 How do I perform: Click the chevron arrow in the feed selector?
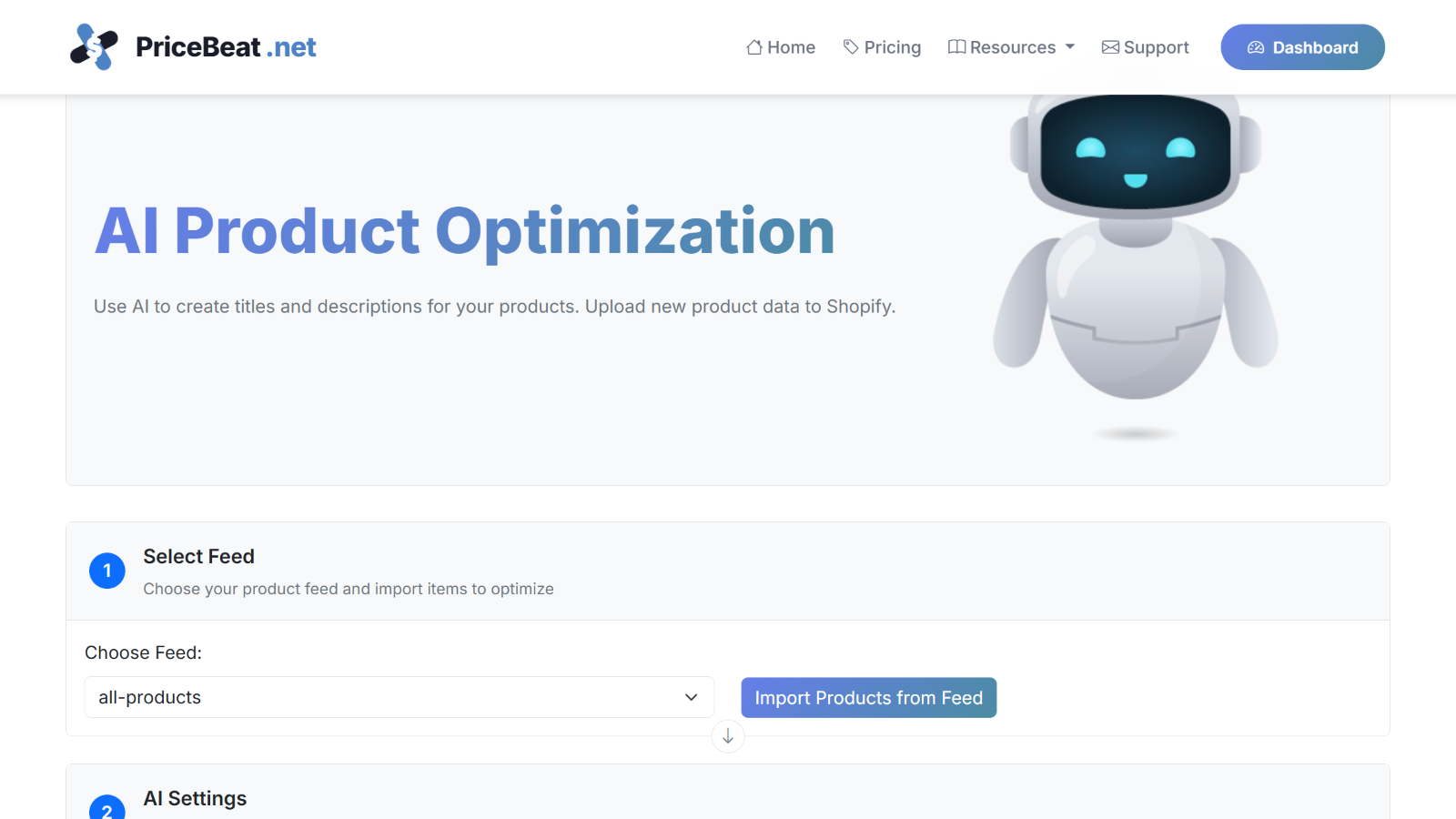coord(690,697)
